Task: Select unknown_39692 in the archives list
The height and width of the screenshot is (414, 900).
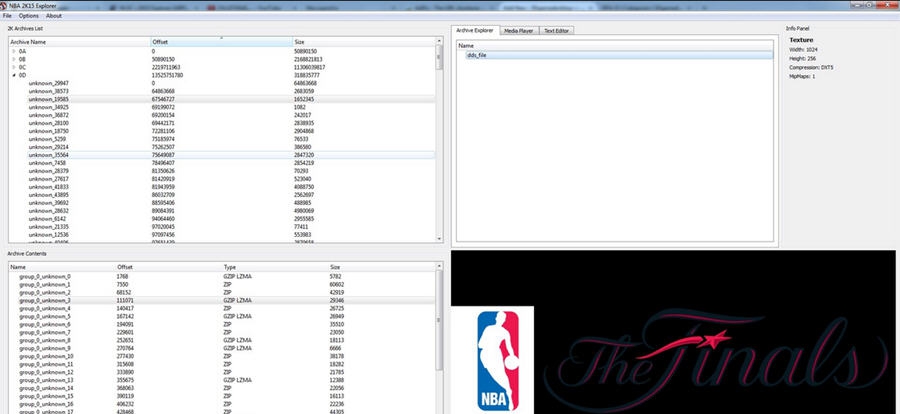Action: [49, 203]
